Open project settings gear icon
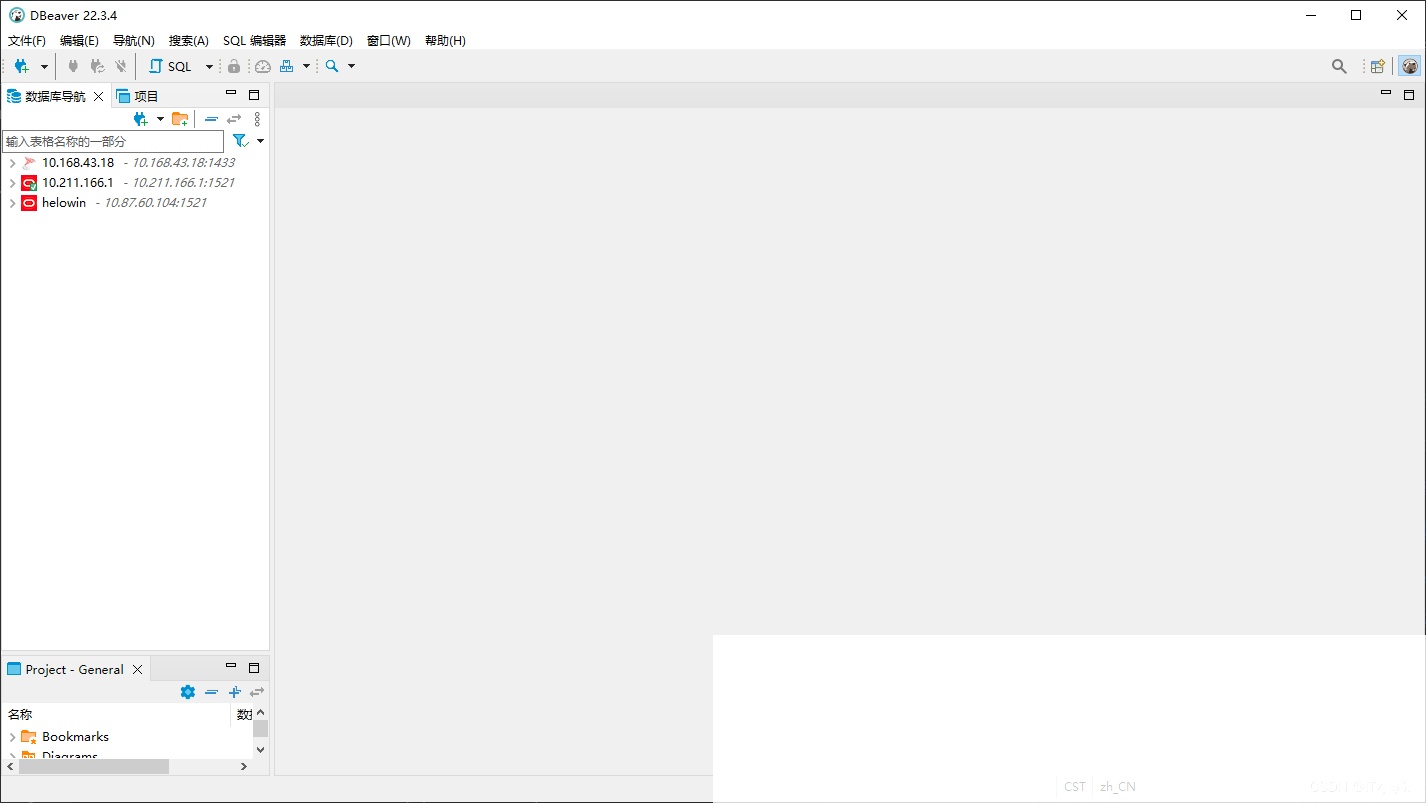Screen dimensions: 1426x803 click(188, 692)
